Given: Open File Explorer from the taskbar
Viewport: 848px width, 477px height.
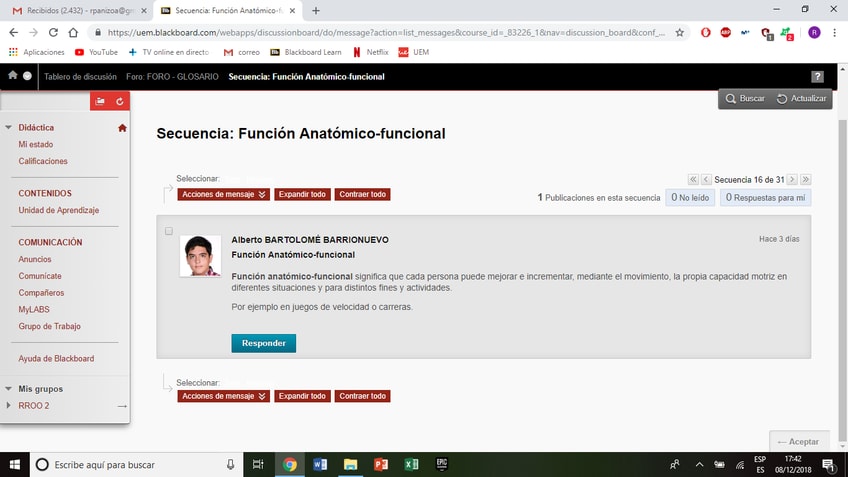Looking at the screenshot, I should click(350, 465).
